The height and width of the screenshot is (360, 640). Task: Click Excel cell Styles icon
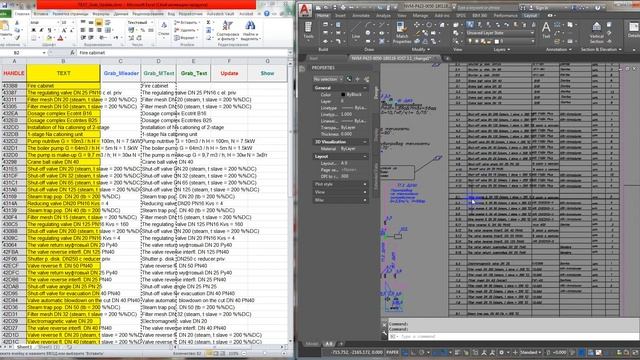tap(164, 26)
